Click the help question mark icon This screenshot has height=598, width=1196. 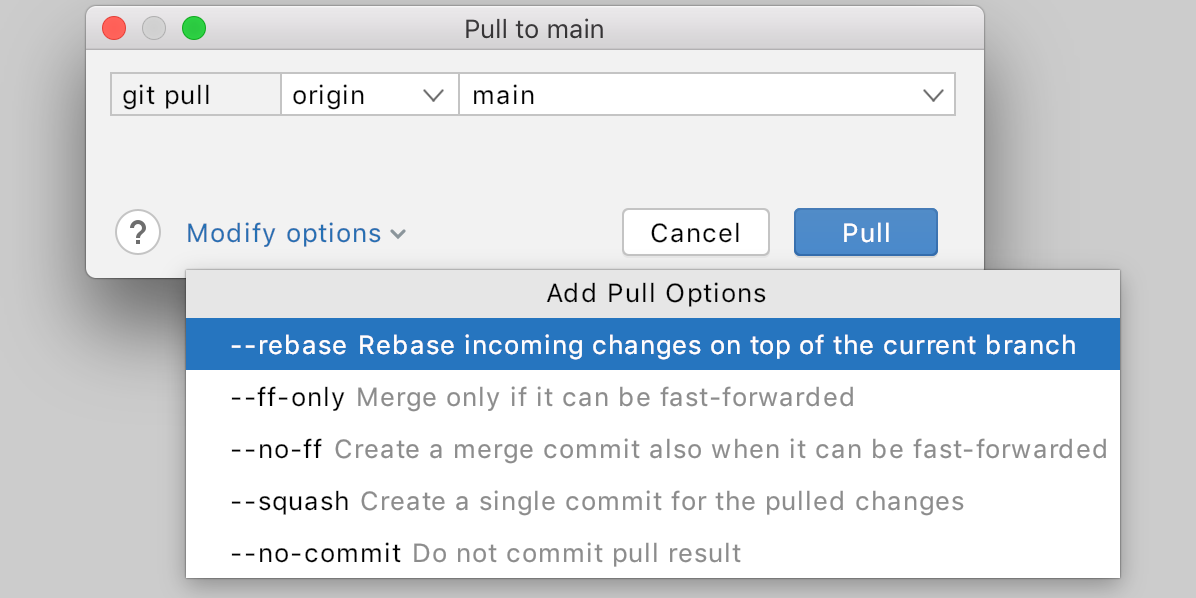138,233
